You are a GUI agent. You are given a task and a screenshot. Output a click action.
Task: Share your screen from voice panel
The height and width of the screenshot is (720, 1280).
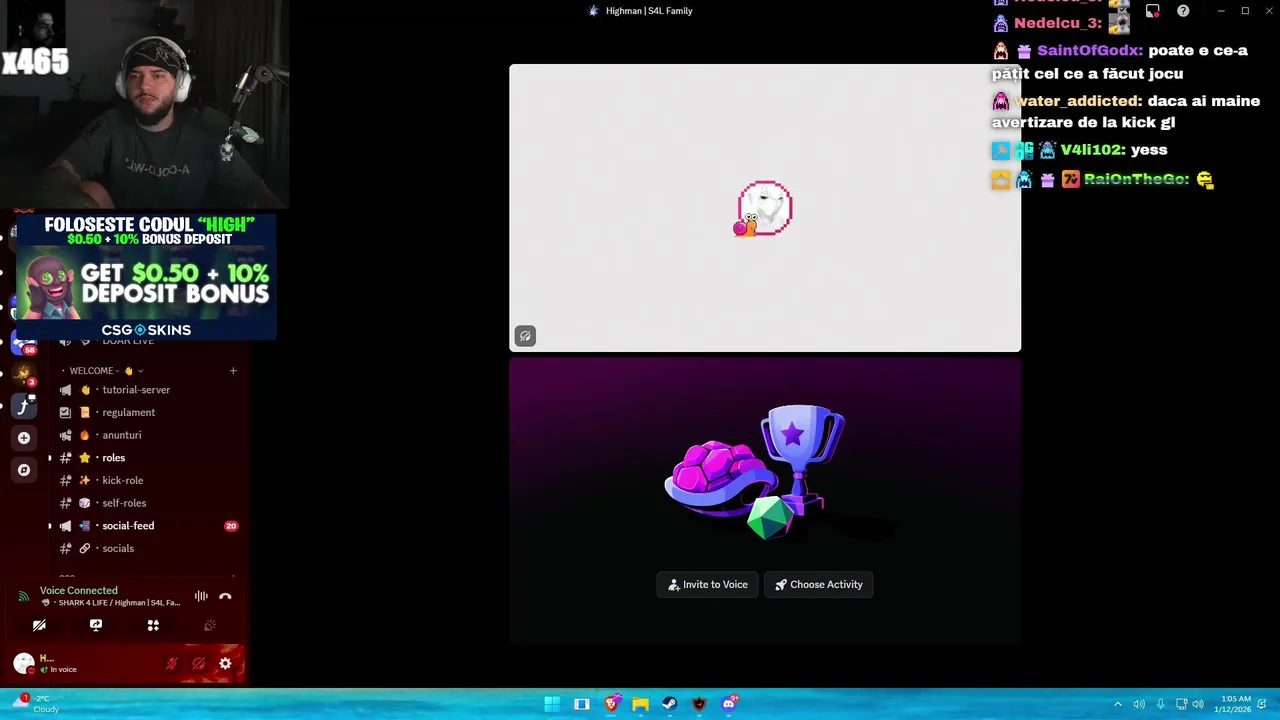pos(96,625)
